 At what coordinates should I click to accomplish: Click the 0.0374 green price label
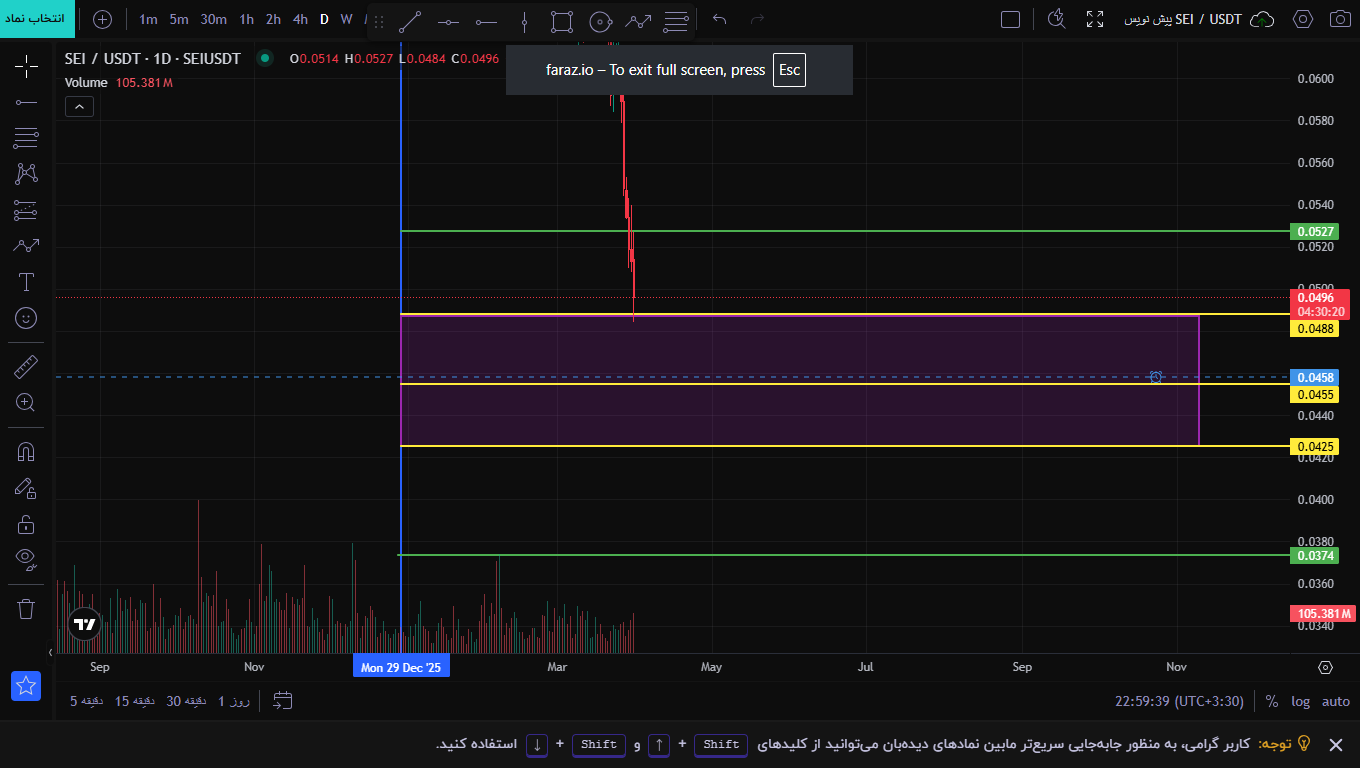pos(1316,555)
